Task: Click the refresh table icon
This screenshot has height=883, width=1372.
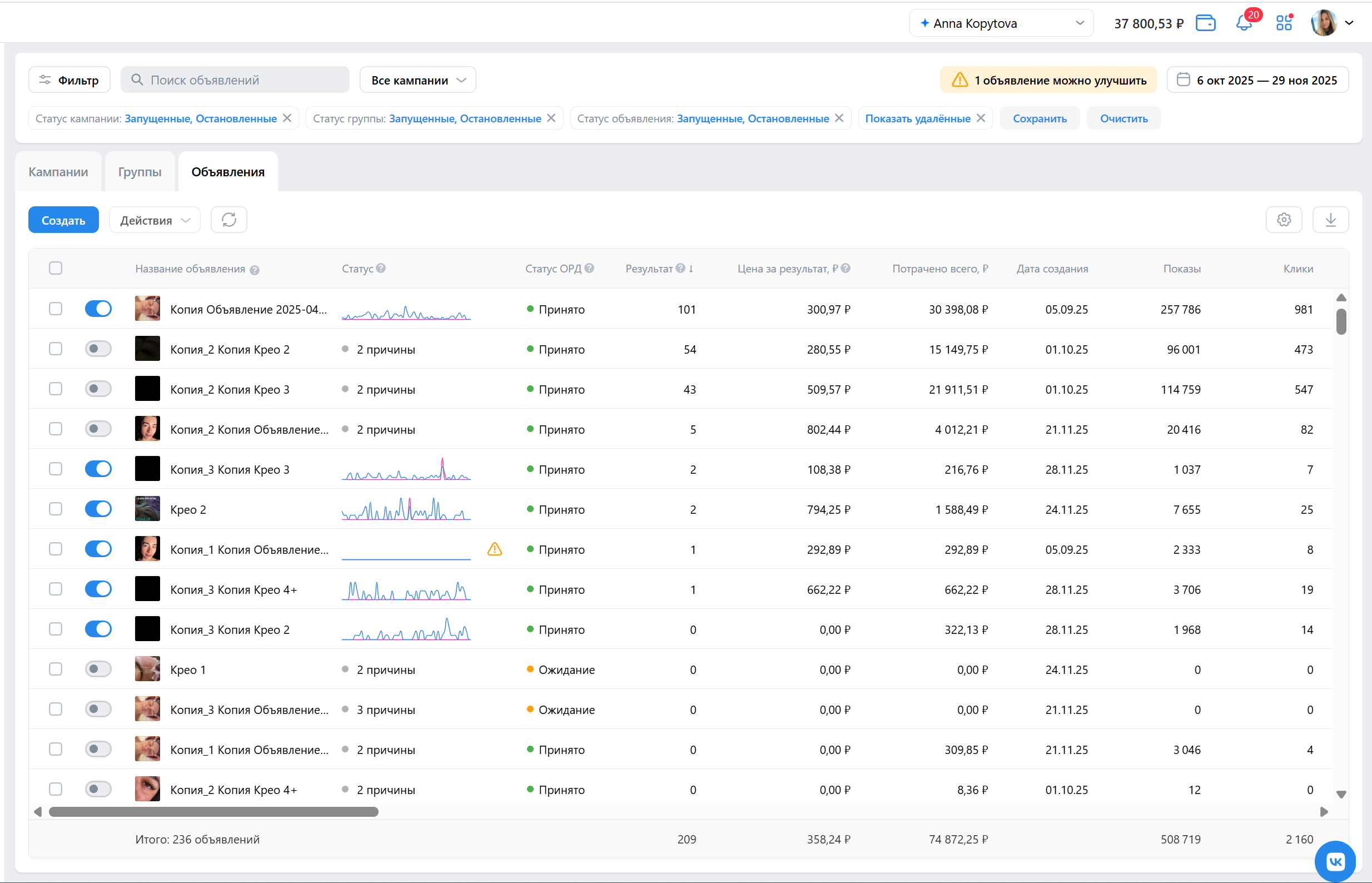Action: [x=228, y=220]
